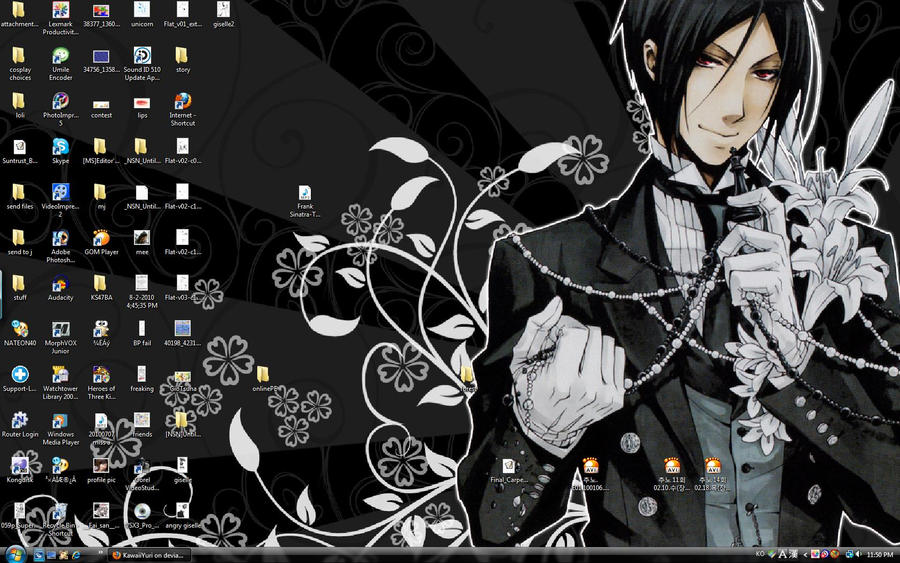Launch the Sound ID 510 Update App
Screen dimensions: 900x563
(x=142, y=64)
